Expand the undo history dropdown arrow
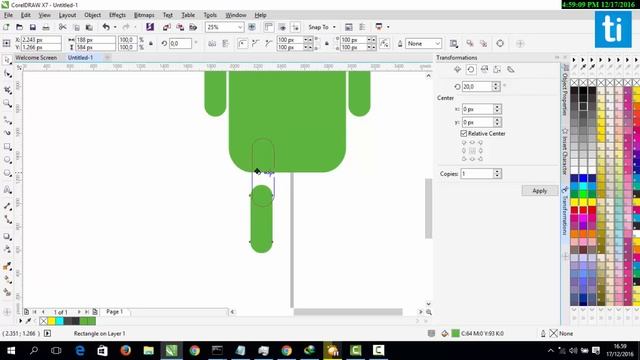Image resolution: width=640 pixels, height=360 pixels. click(115, 27)
